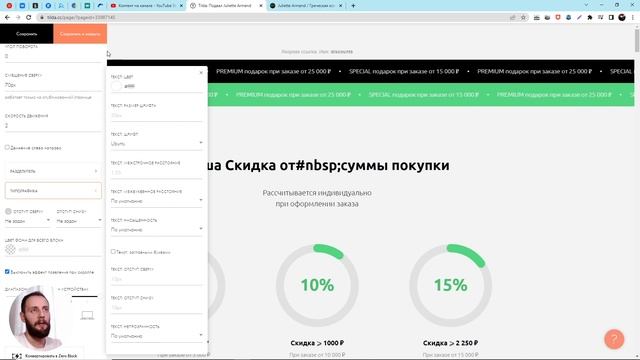Screen dimensions: 640x360
Task: Expand the 'Типографика' settings section
Action: point(53,191)
